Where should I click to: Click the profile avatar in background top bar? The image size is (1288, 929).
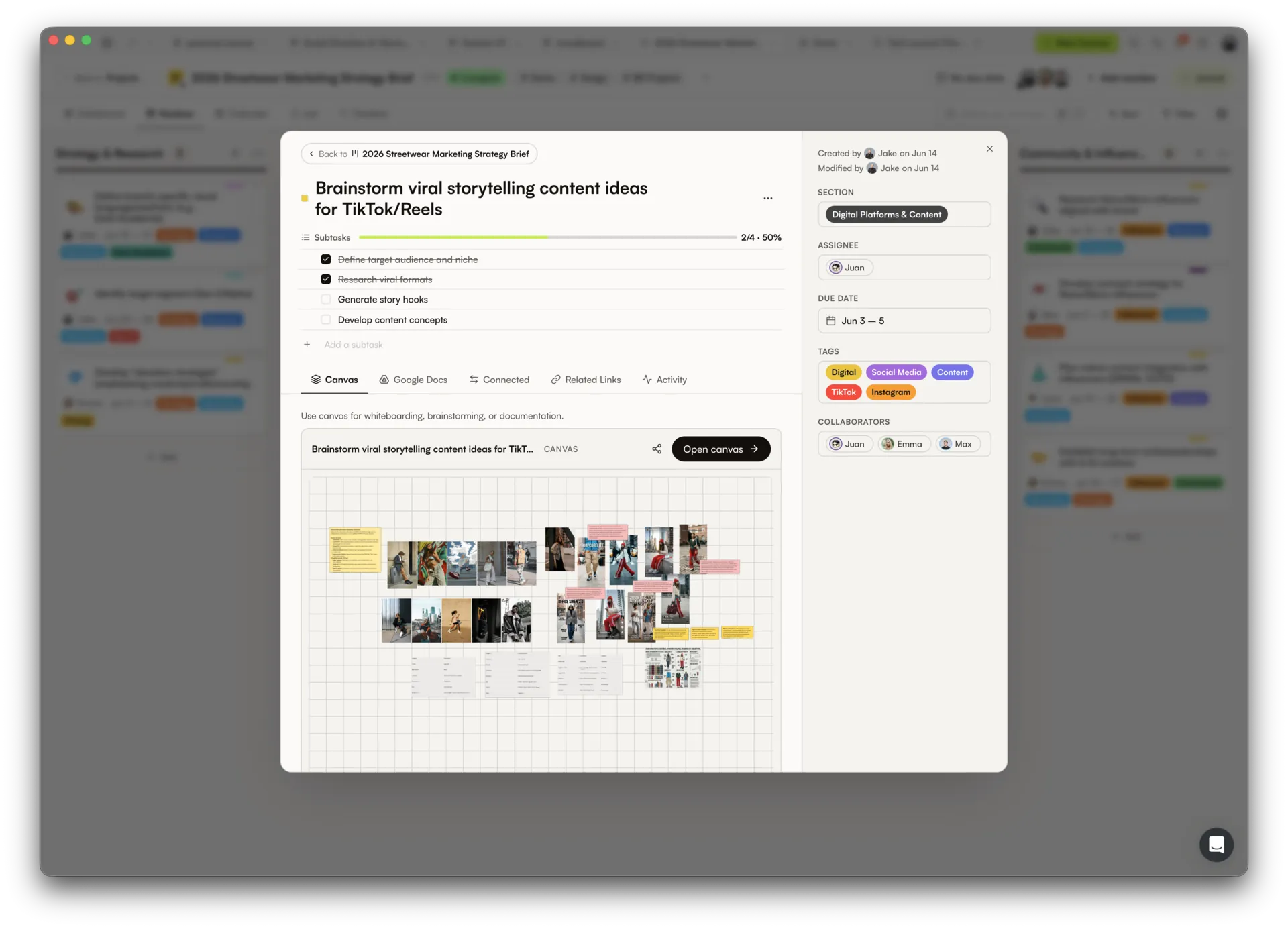coord(1229,43)
